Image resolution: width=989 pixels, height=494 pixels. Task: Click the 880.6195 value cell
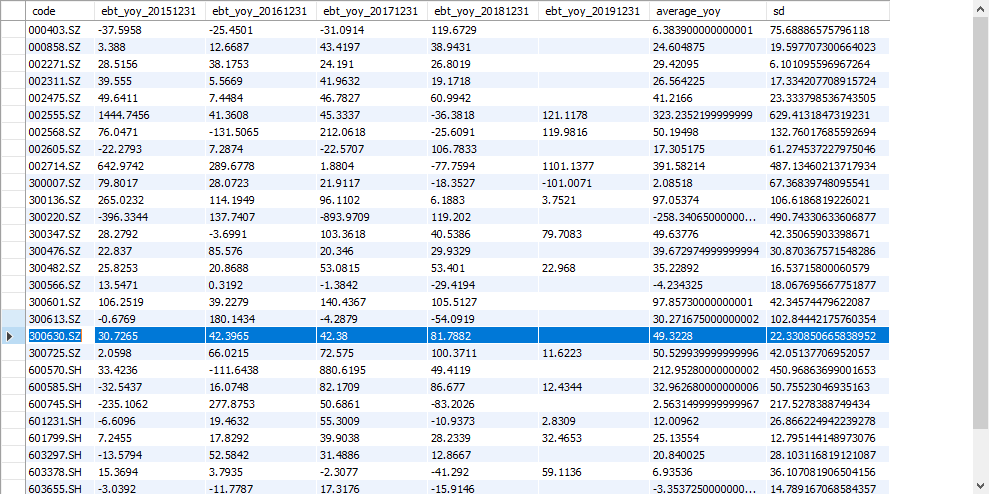(372, 370)
